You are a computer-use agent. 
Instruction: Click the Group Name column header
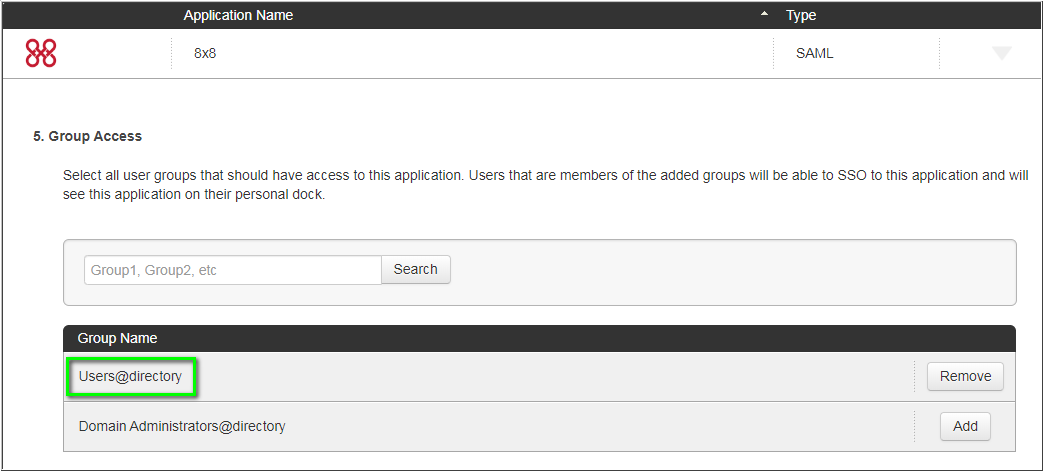117,338
